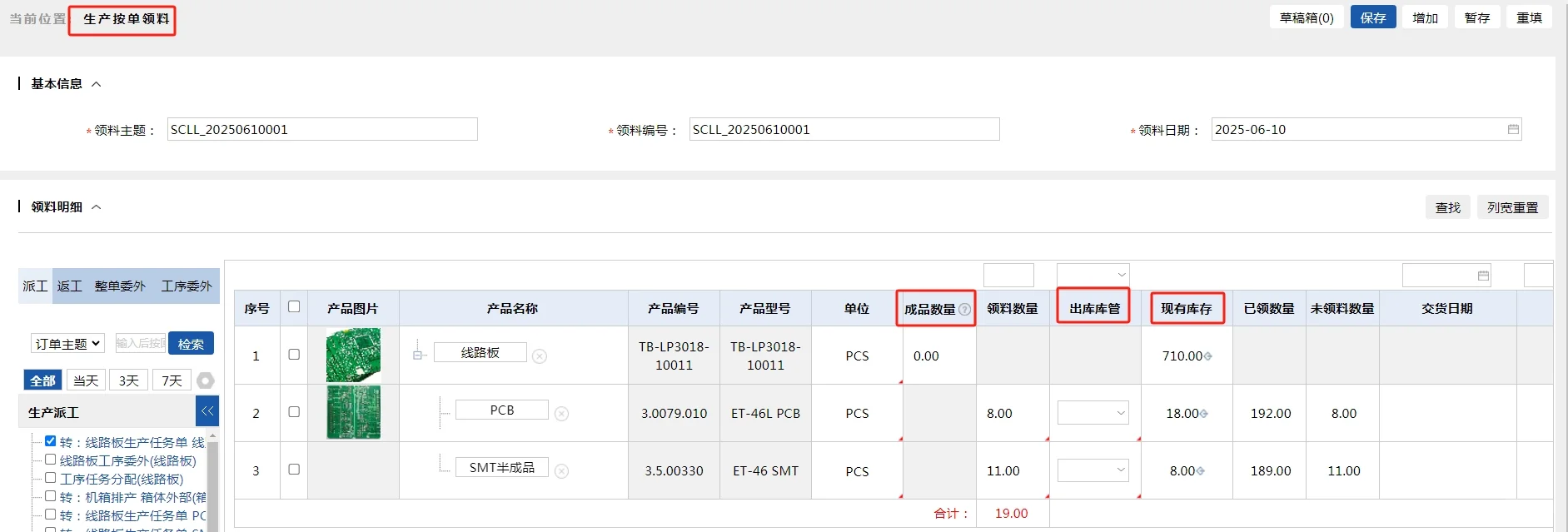Click the 成品数量 cell showing 0.00
The height and width of the screenshot is (532, 1568).
pos(939,355)
